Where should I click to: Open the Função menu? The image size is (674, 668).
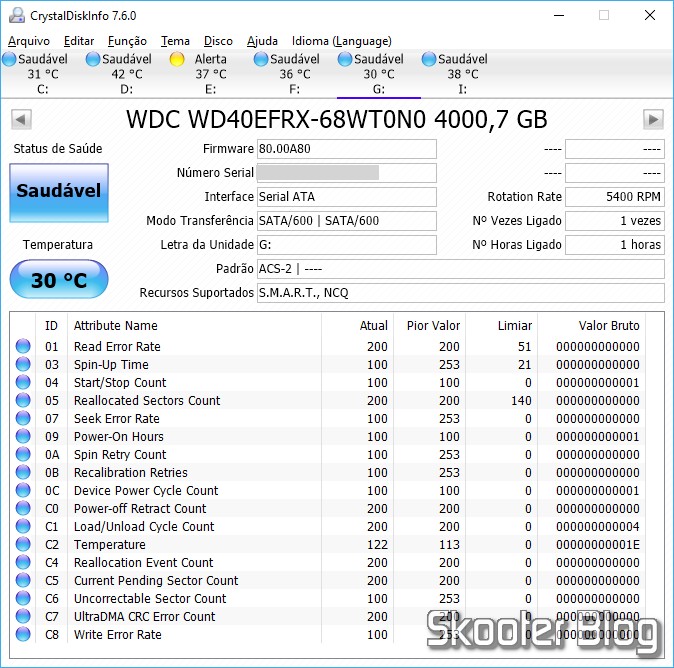click(x=127, y=41)
